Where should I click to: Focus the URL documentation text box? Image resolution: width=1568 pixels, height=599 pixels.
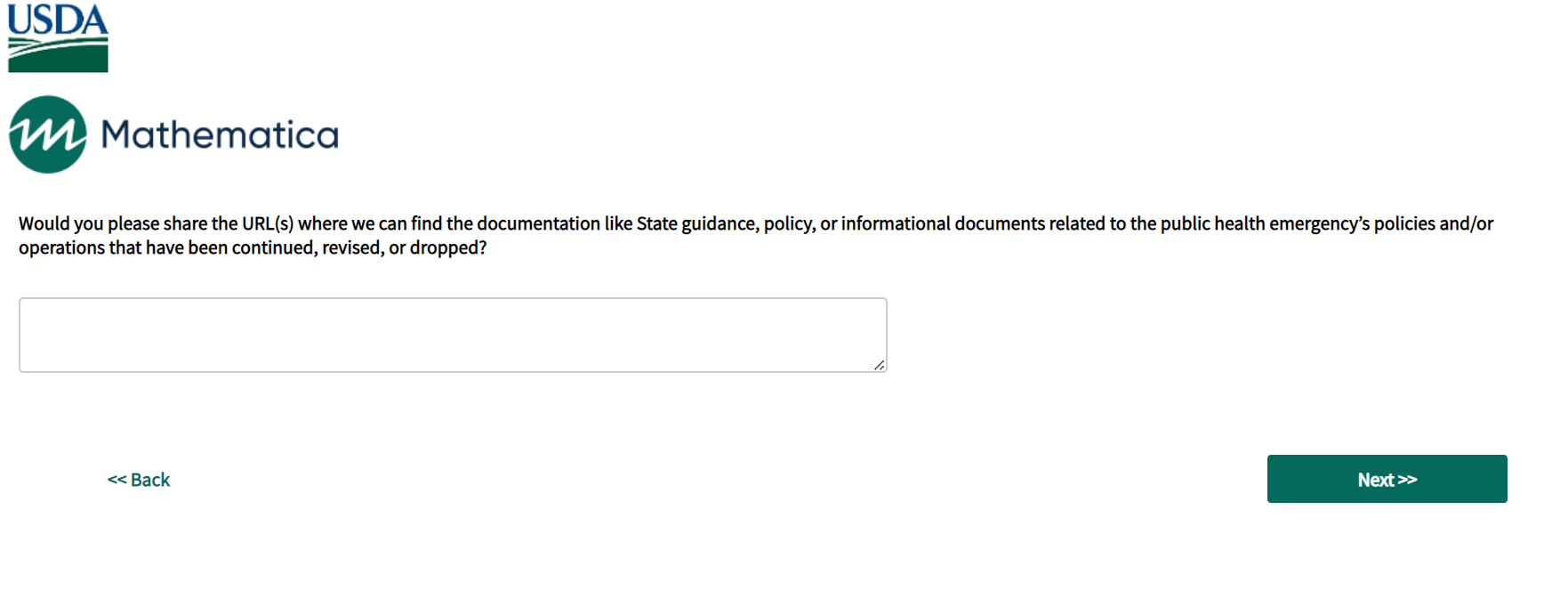click(453, 335)
